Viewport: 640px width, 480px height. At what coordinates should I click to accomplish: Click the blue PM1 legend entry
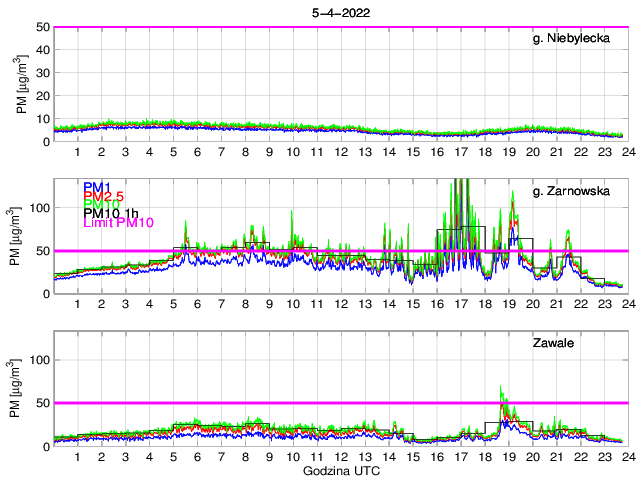point(97,187)
